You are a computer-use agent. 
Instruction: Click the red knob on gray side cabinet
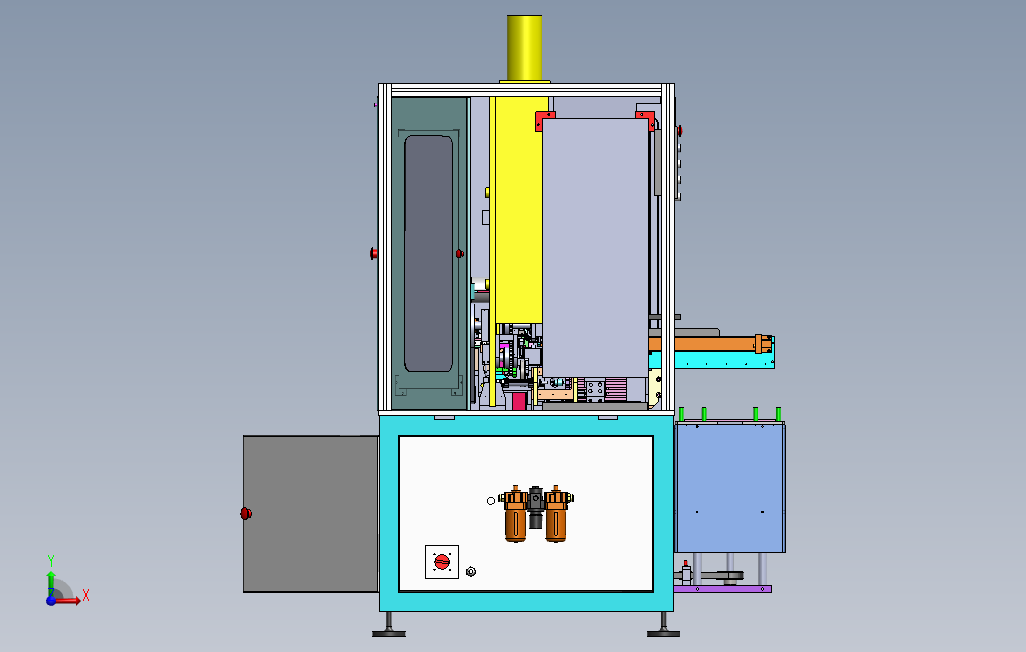[x=246, y=514]
